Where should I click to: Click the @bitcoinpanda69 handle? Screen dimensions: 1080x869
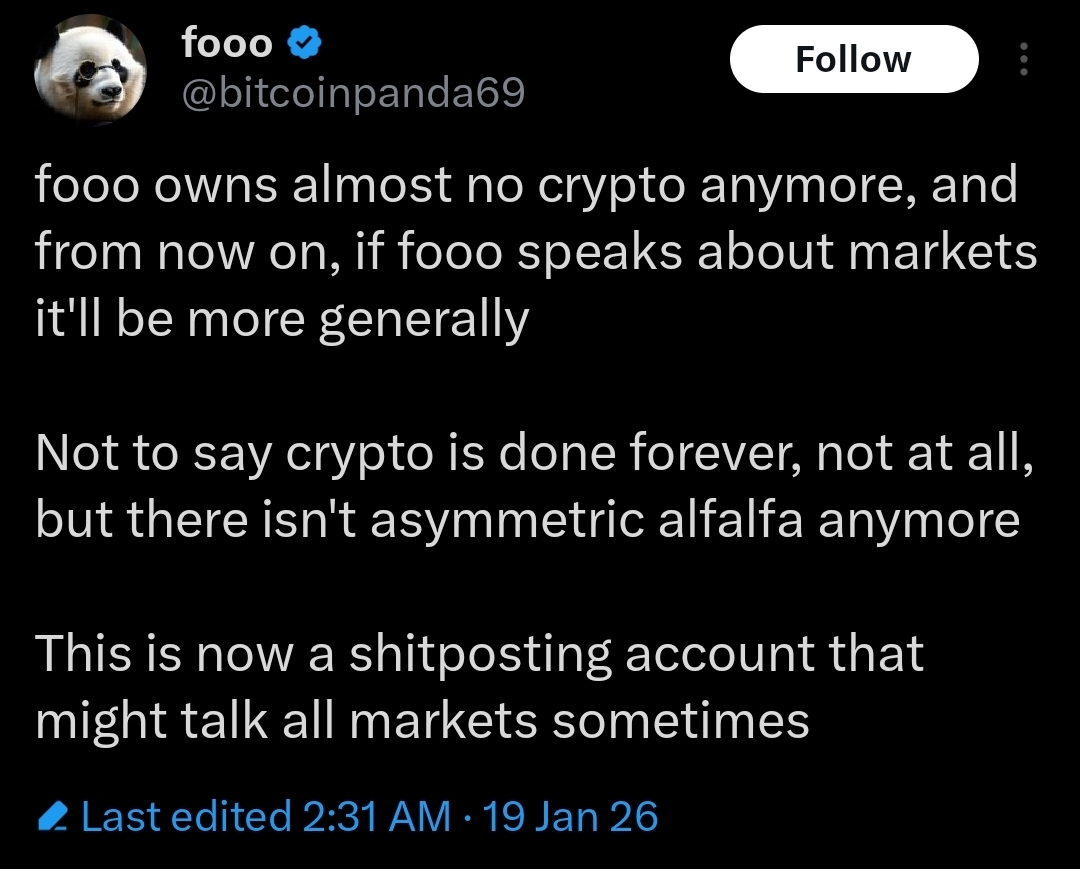coord(351,94)
